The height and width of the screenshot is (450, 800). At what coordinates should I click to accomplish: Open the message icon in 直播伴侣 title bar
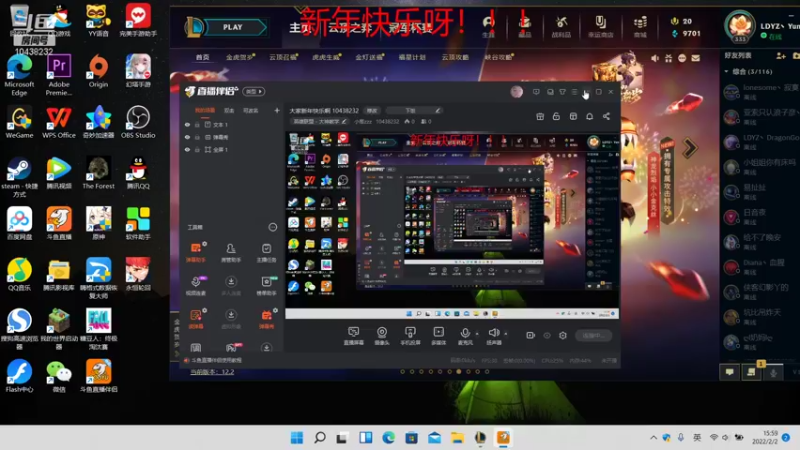(536, 92)
